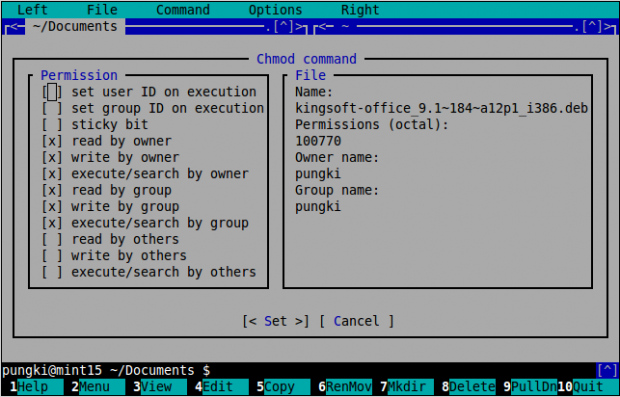This screenshot has height=397, width=620.
Task: Cancel the Chmod dialog
Action: pyautogui.click(x=356, y=321)
